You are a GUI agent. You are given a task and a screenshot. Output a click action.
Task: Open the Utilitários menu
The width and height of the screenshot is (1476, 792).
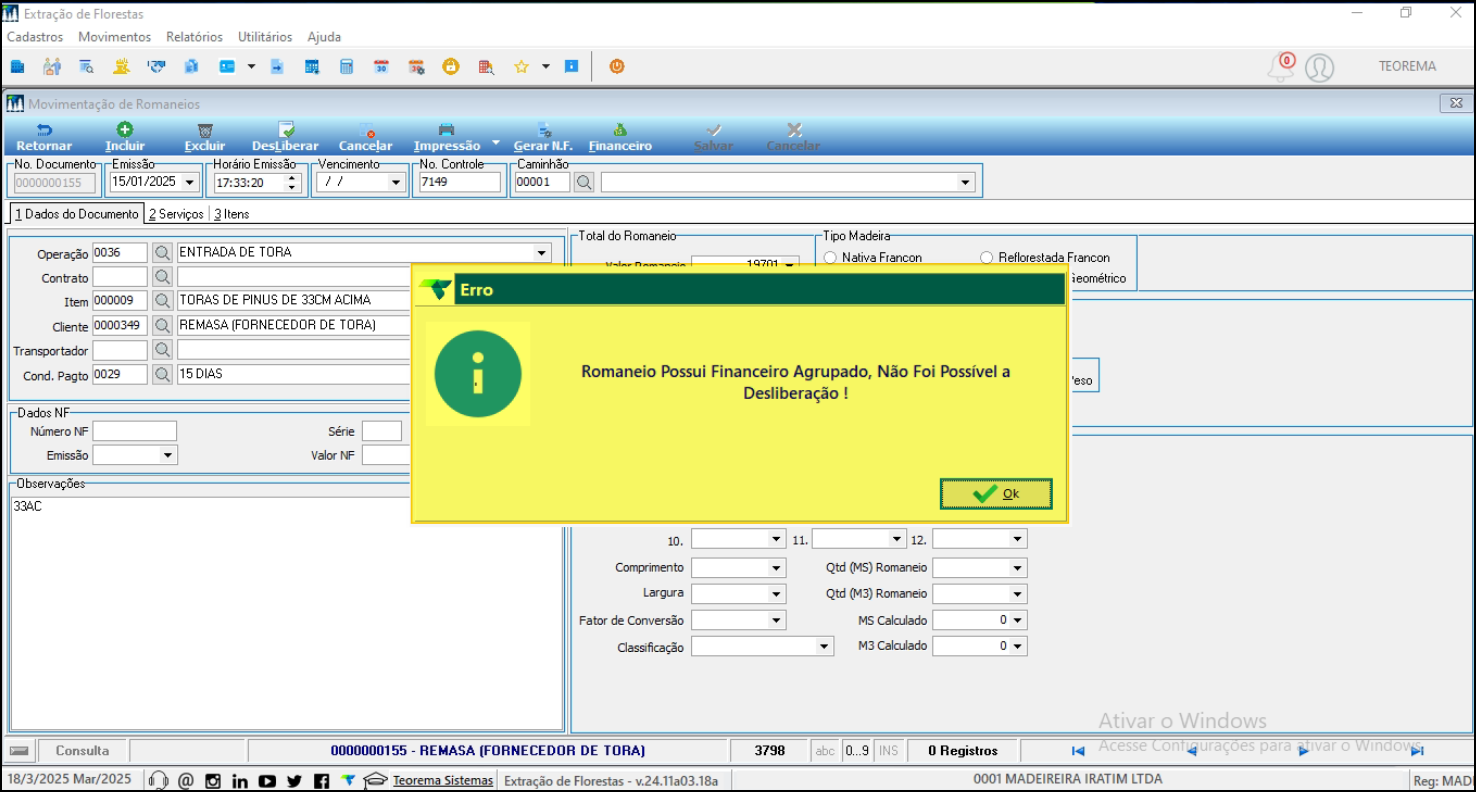pos(265,37)
